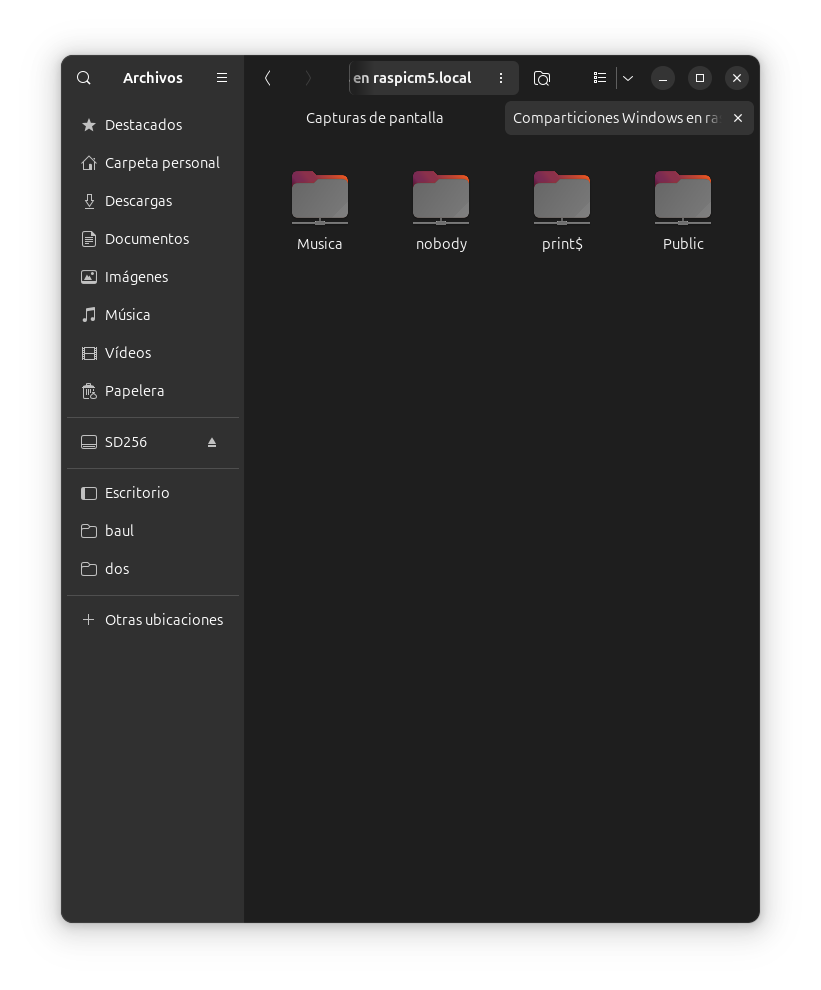Open the Descargas sidebar entry
This screenshot has height=990, width=821.
coord(153,201)
